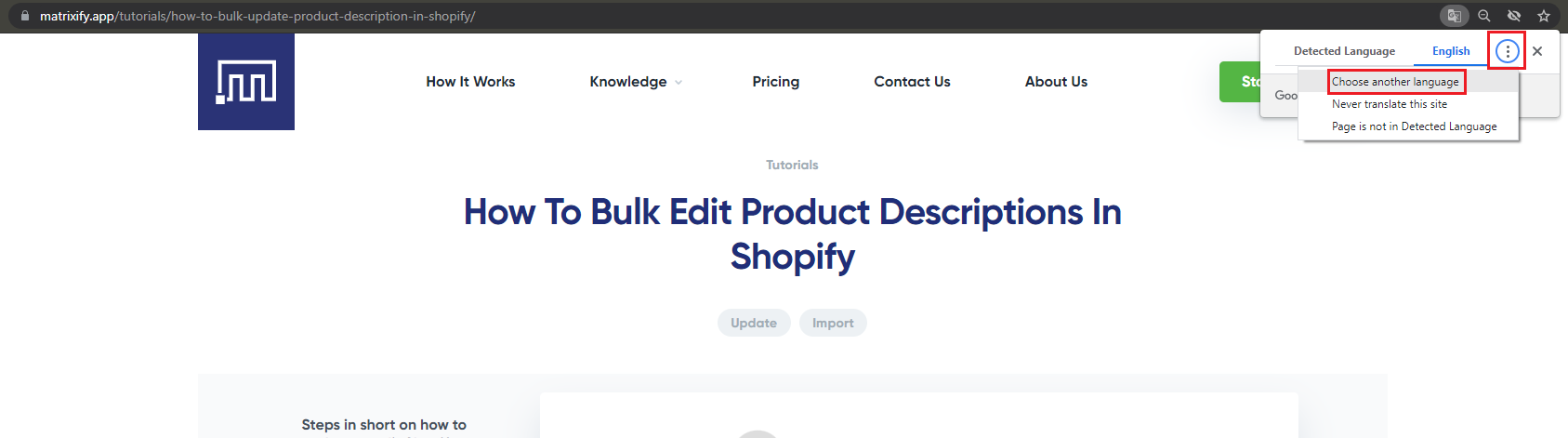Choose another language from the menu
This screenshot has height=438, width=1568.
coord(1395,82)
